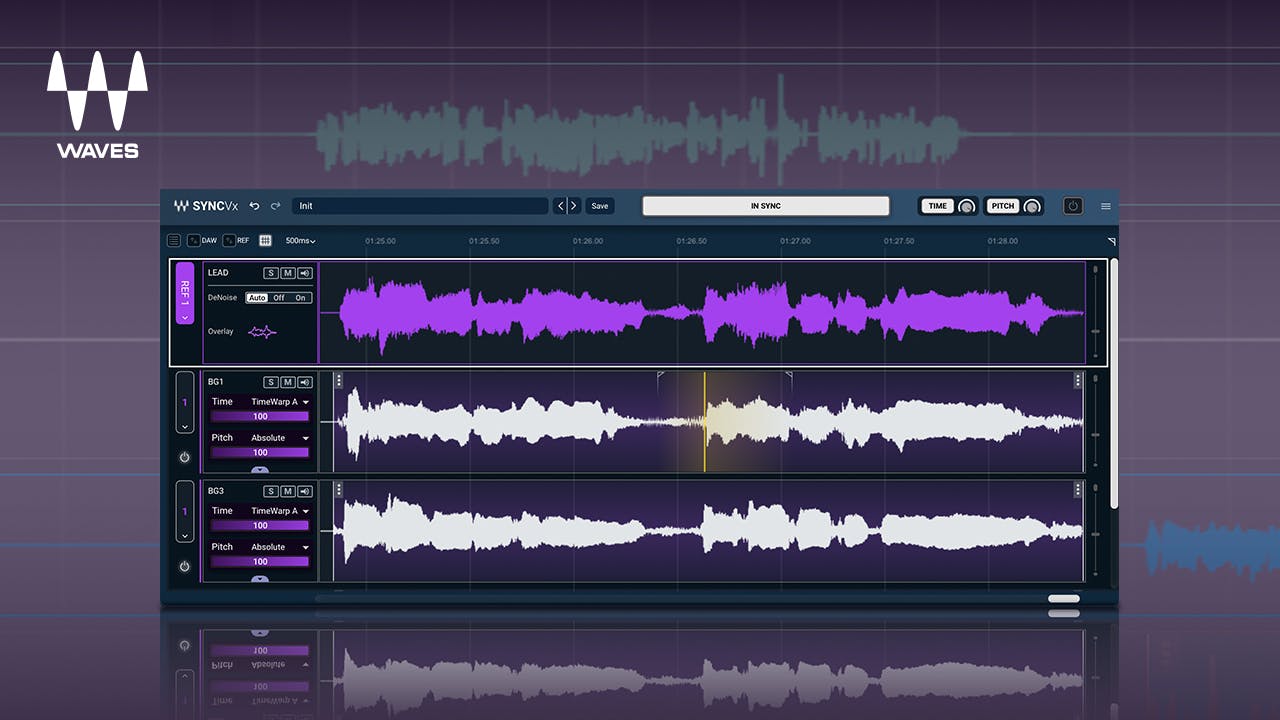Screen dimensions: 1280x720
Task: Set LEAD track DeNoise to On
Action: point(301,297)
